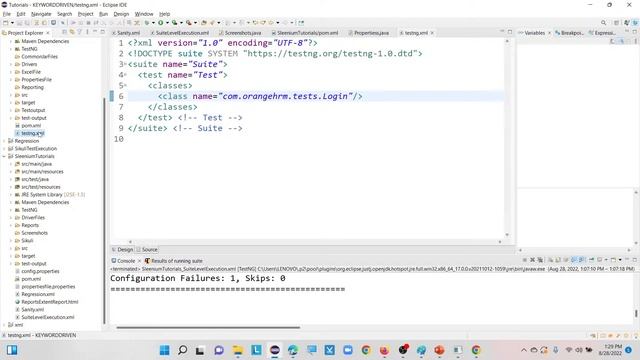Open the Breakpoints view tab
This screenshot has width=640, height=360.
570,33
